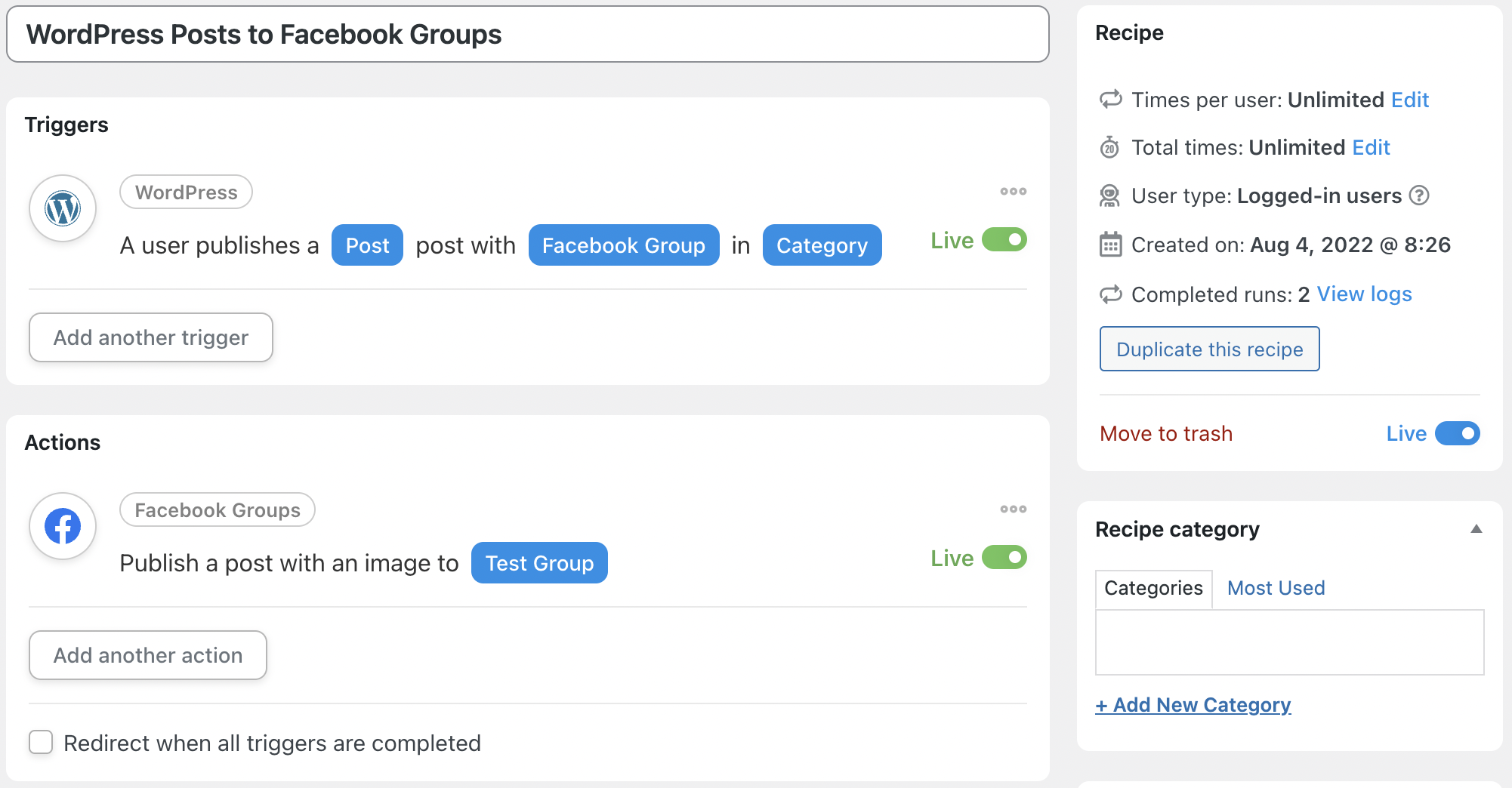Open the Facebook Groups action's three-dot menu

pos(1013,509)
